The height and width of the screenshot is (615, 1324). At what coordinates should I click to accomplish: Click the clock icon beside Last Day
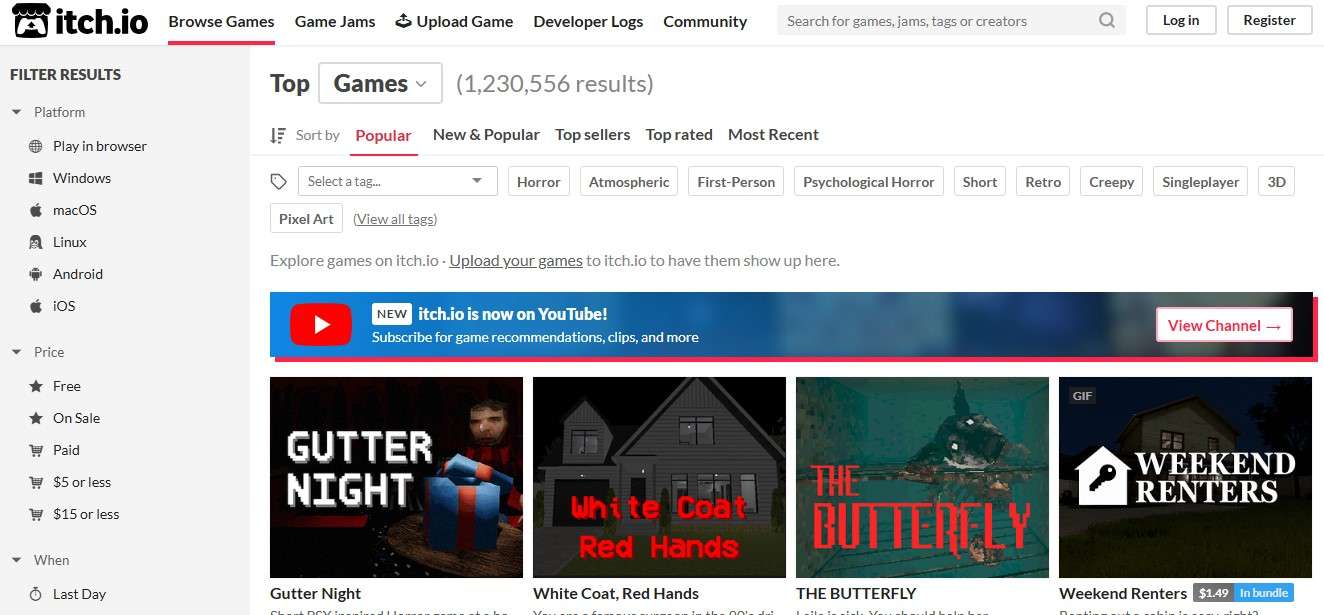point(35,594)
